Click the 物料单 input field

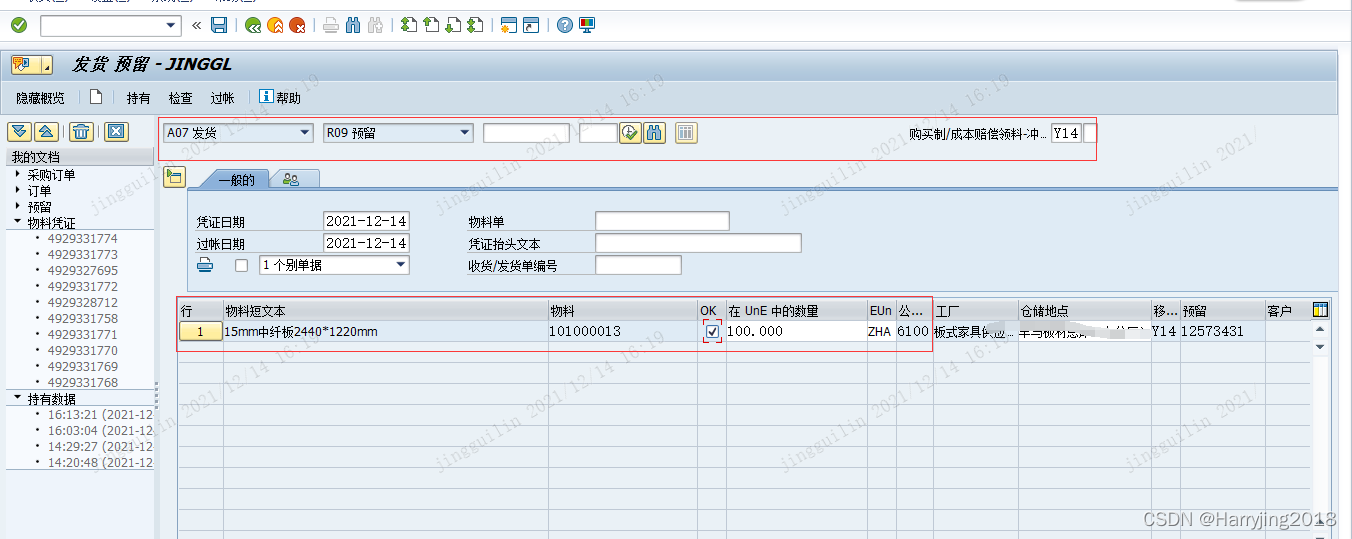coord(662,221)
